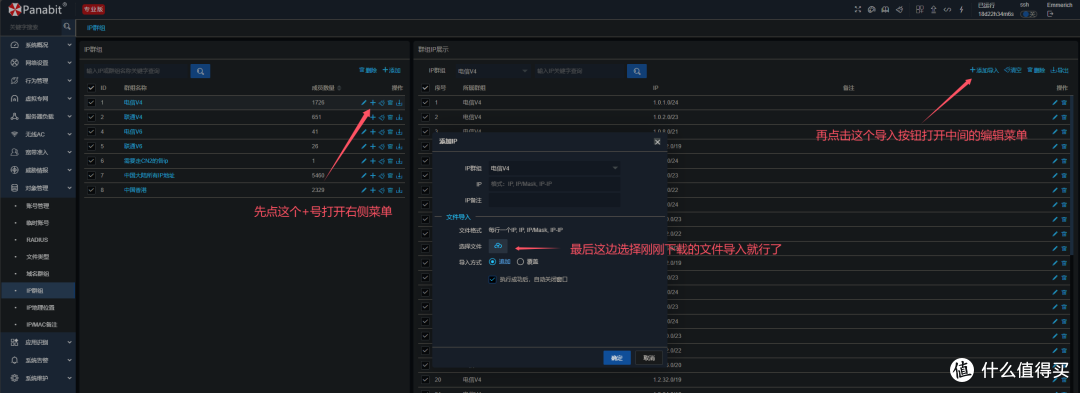Open the IP群组 dropdown in the 添加IP dialog
The width and height of the screenshot is (1080, 393).
pyautogui.click(x=554, y=168)
